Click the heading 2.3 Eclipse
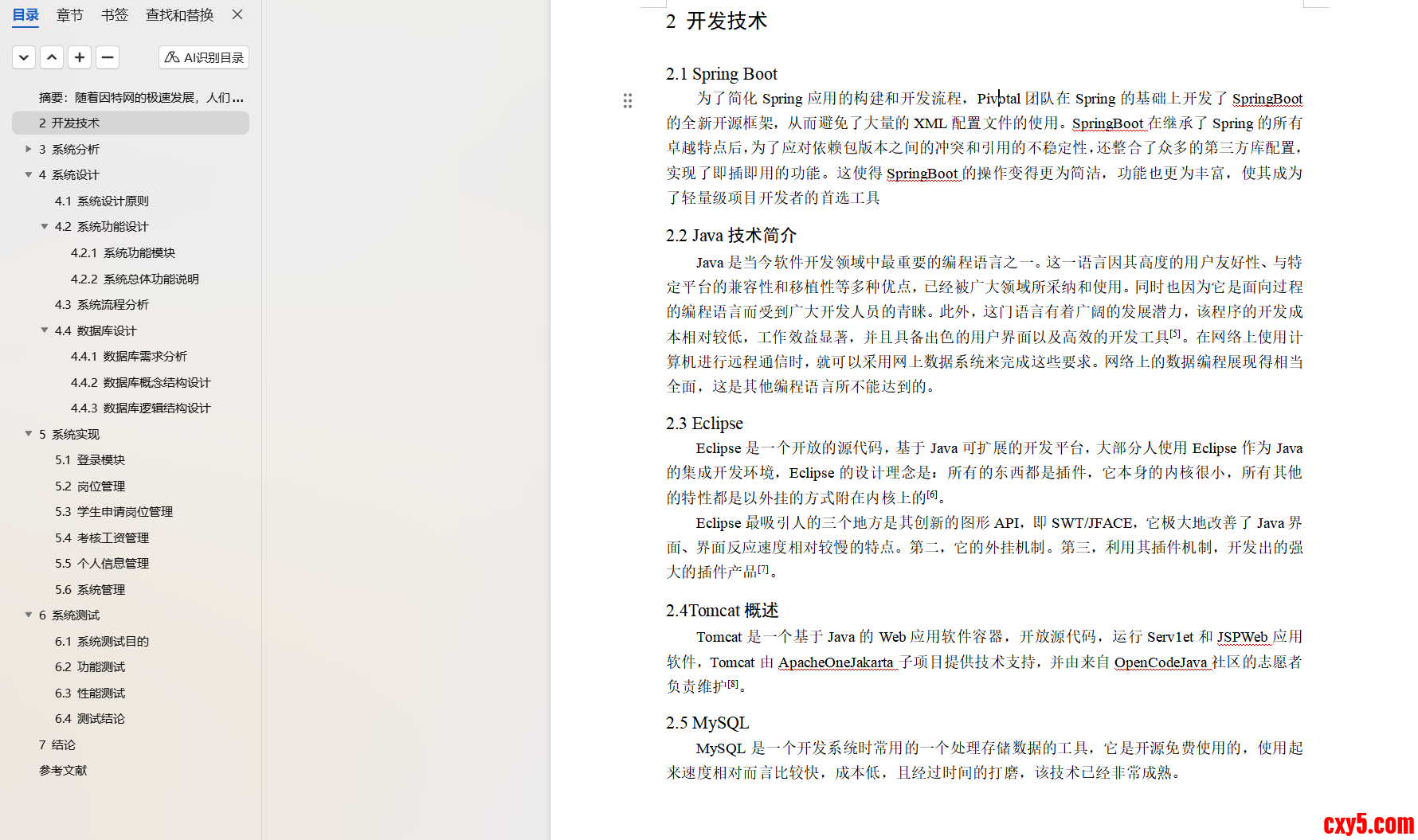This screenshot has width=1418, height=840. click(x=704, y=423)
